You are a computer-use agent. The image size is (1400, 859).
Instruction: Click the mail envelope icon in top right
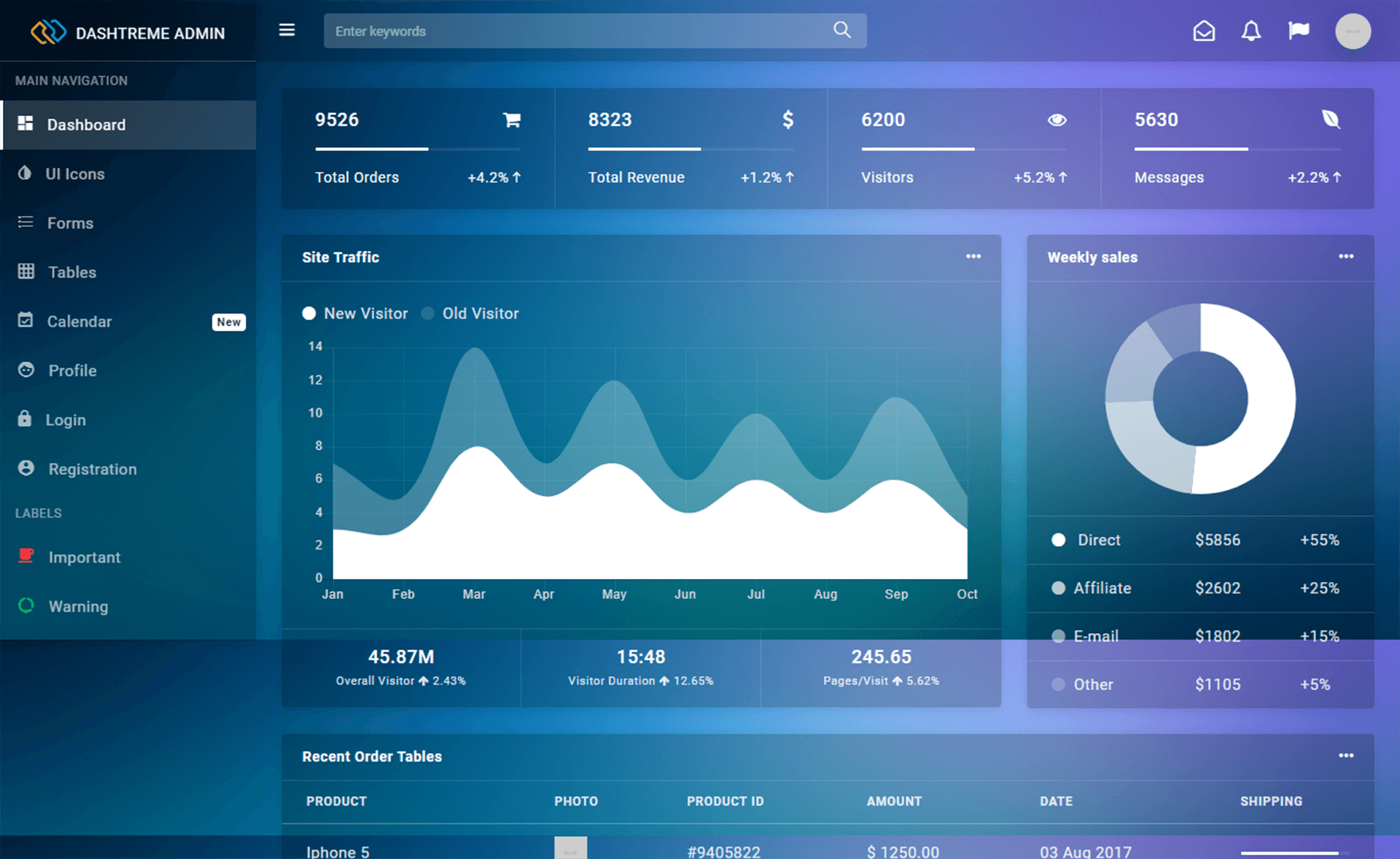tap(1201, 31)
